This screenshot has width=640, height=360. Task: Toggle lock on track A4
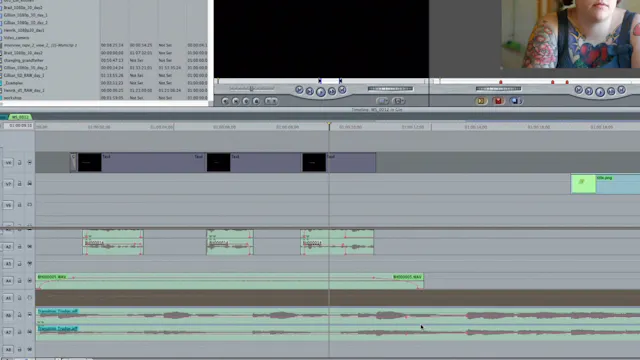pyautogui.click(x=19, y=281)
